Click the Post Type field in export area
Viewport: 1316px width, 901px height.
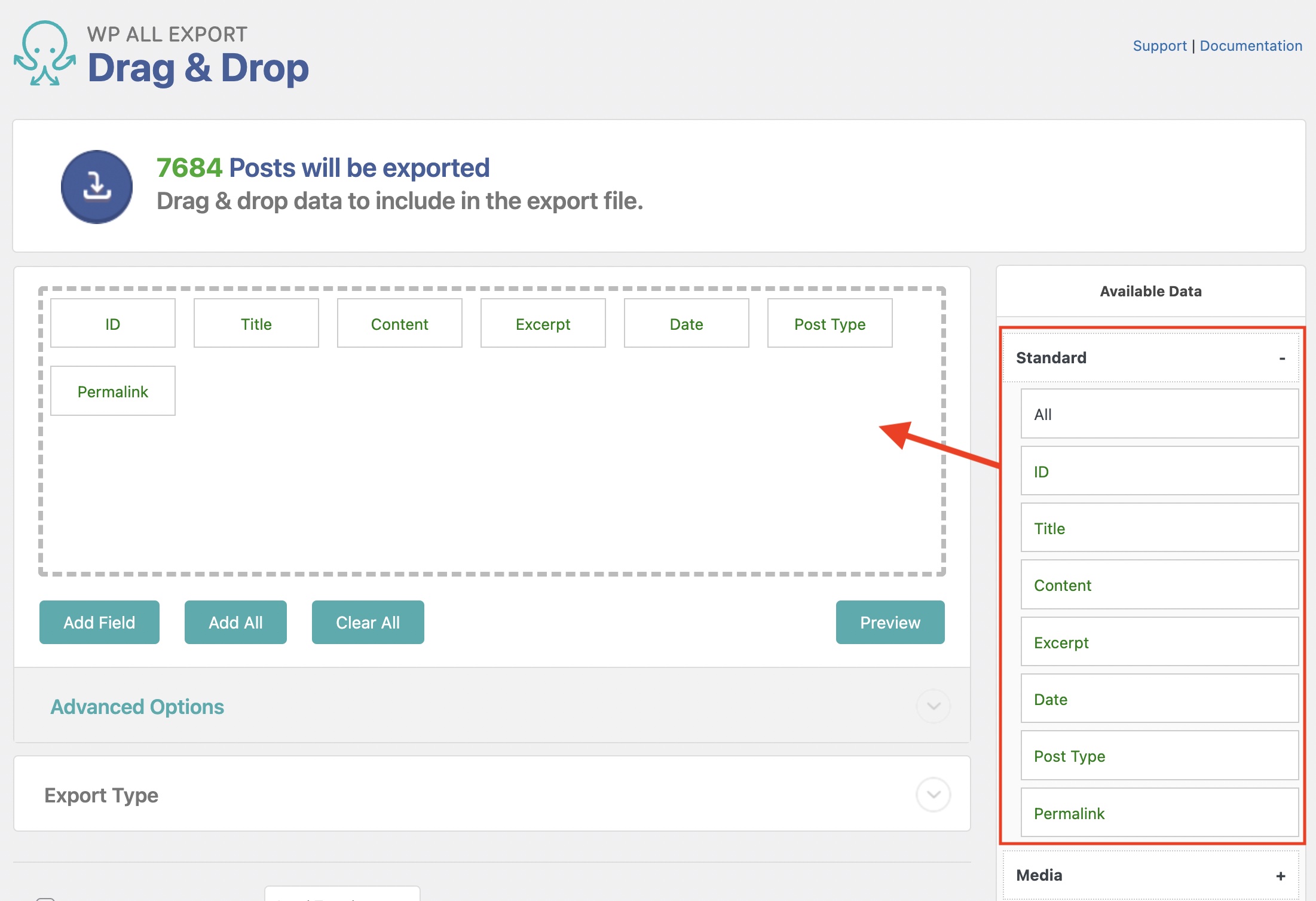point(829,324)
